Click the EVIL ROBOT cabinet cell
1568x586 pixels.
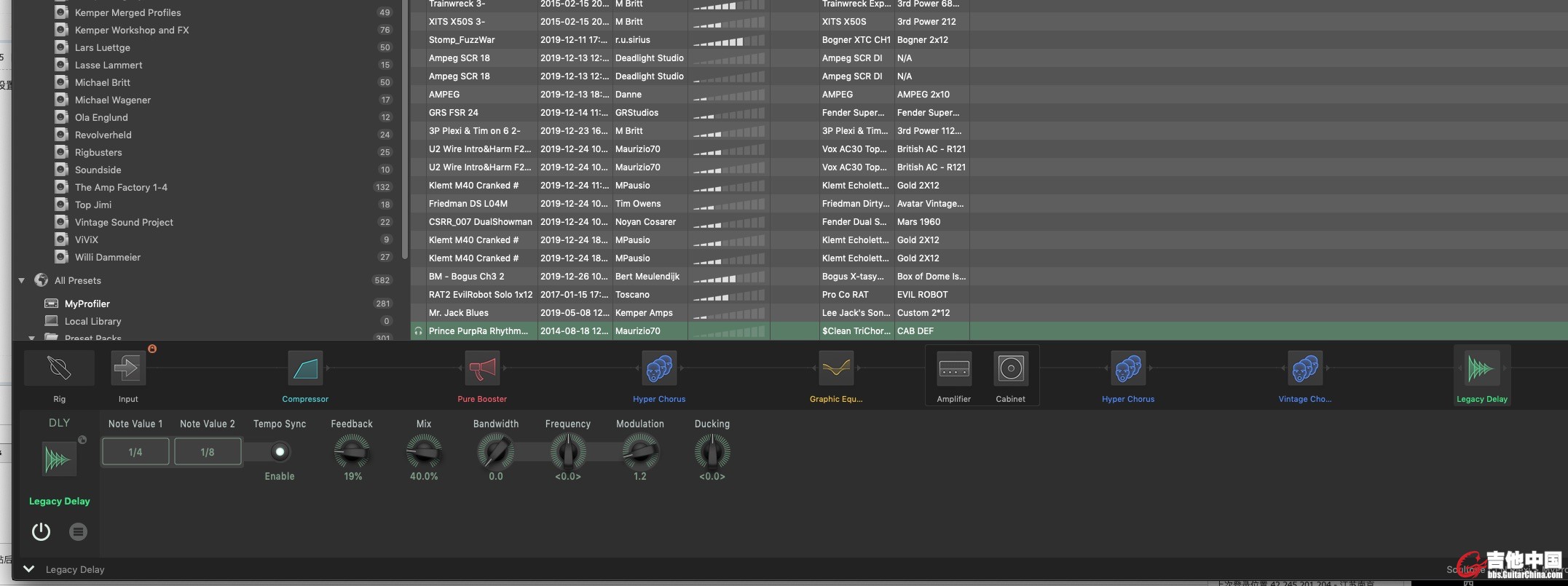(923, 295)
